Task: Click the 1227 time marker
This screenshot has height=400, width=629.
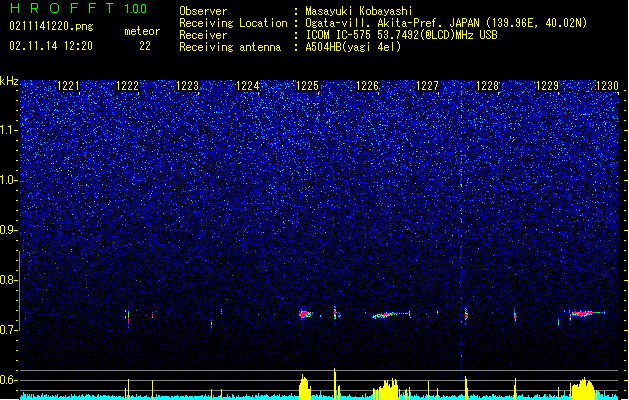Action: pos(428,86)
